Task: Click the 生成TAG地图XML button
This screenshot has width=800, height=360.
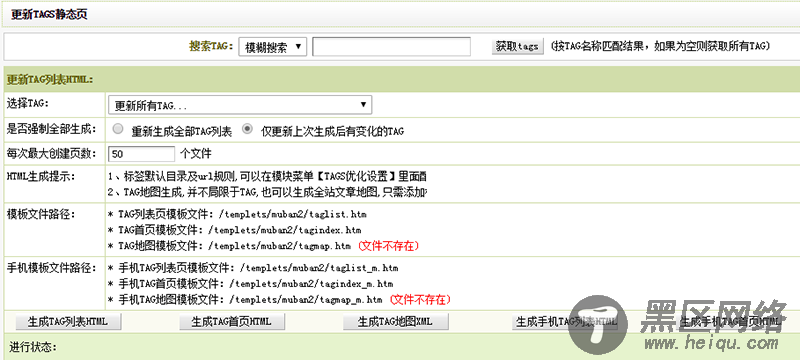Action: click(x=396, y=322)
